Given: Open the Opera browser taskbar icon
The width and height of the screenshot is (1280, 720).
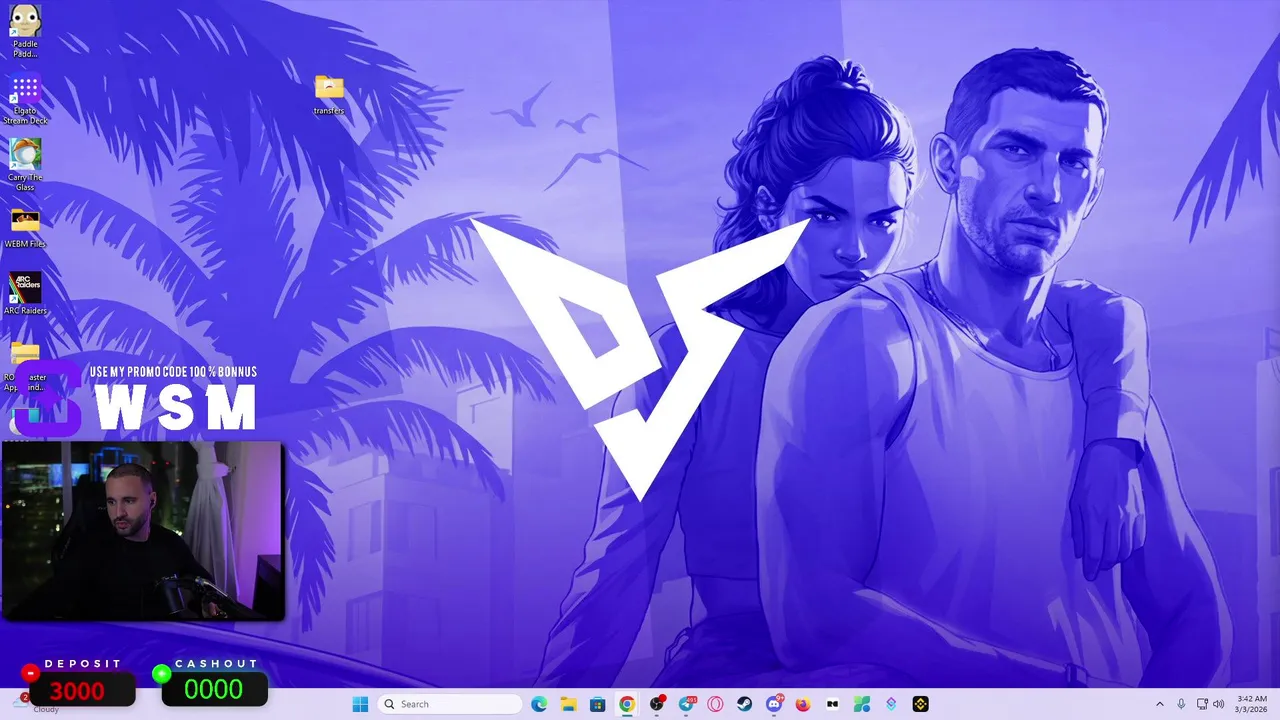Looking at the screenshot, I should pyautogui.click(x=715, y=704).
